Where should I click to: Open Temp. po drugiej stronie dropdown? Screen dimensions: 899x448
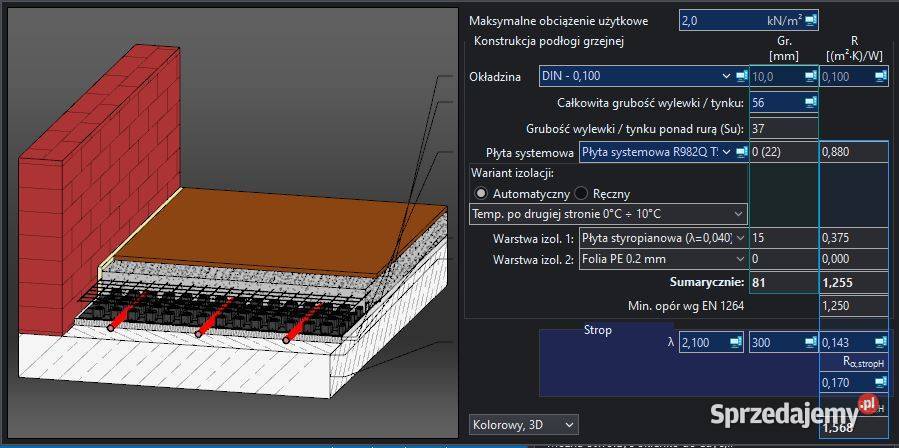[x=608, y=214]
